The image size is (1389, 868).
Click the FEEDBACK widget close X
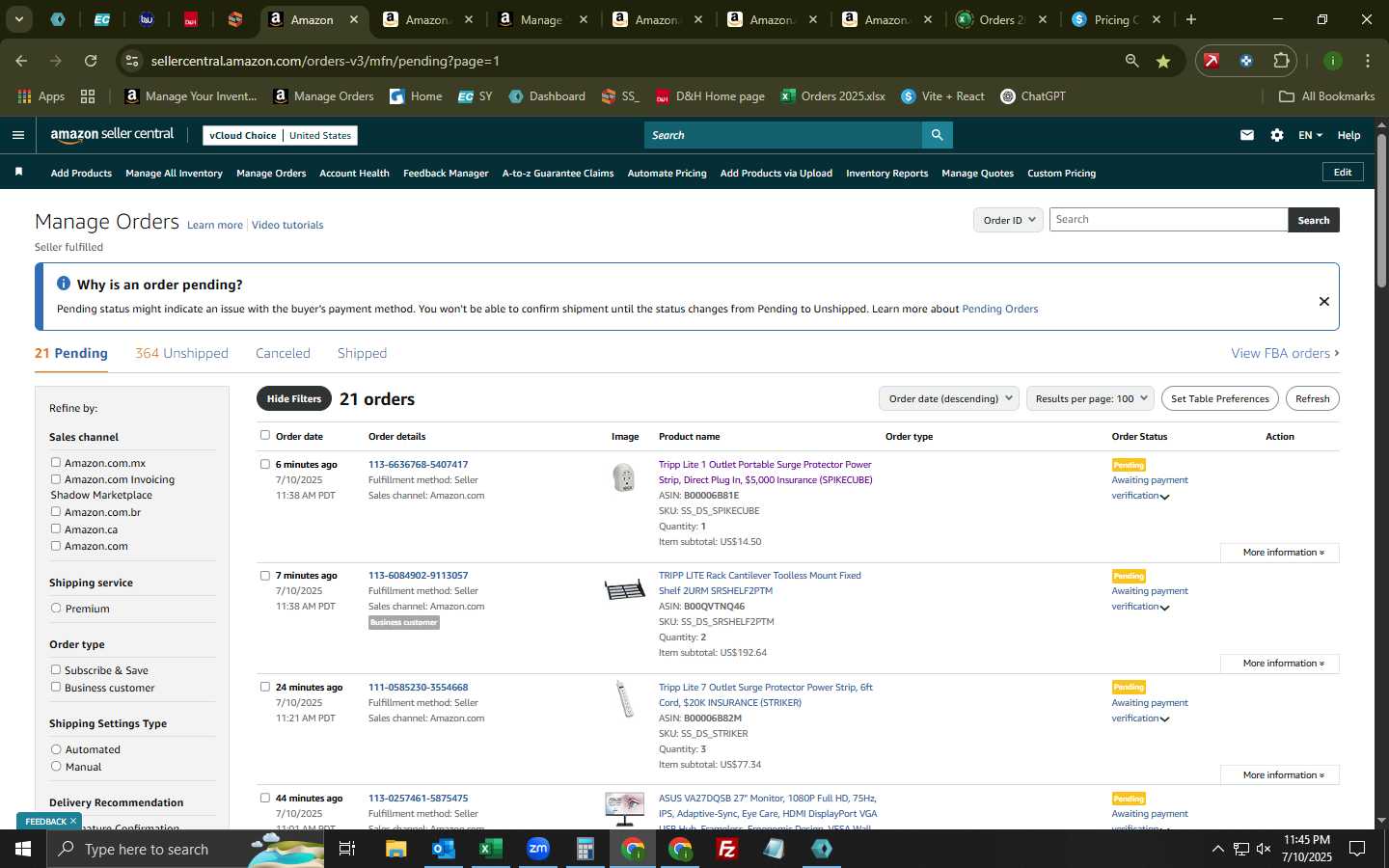point(72,822)
